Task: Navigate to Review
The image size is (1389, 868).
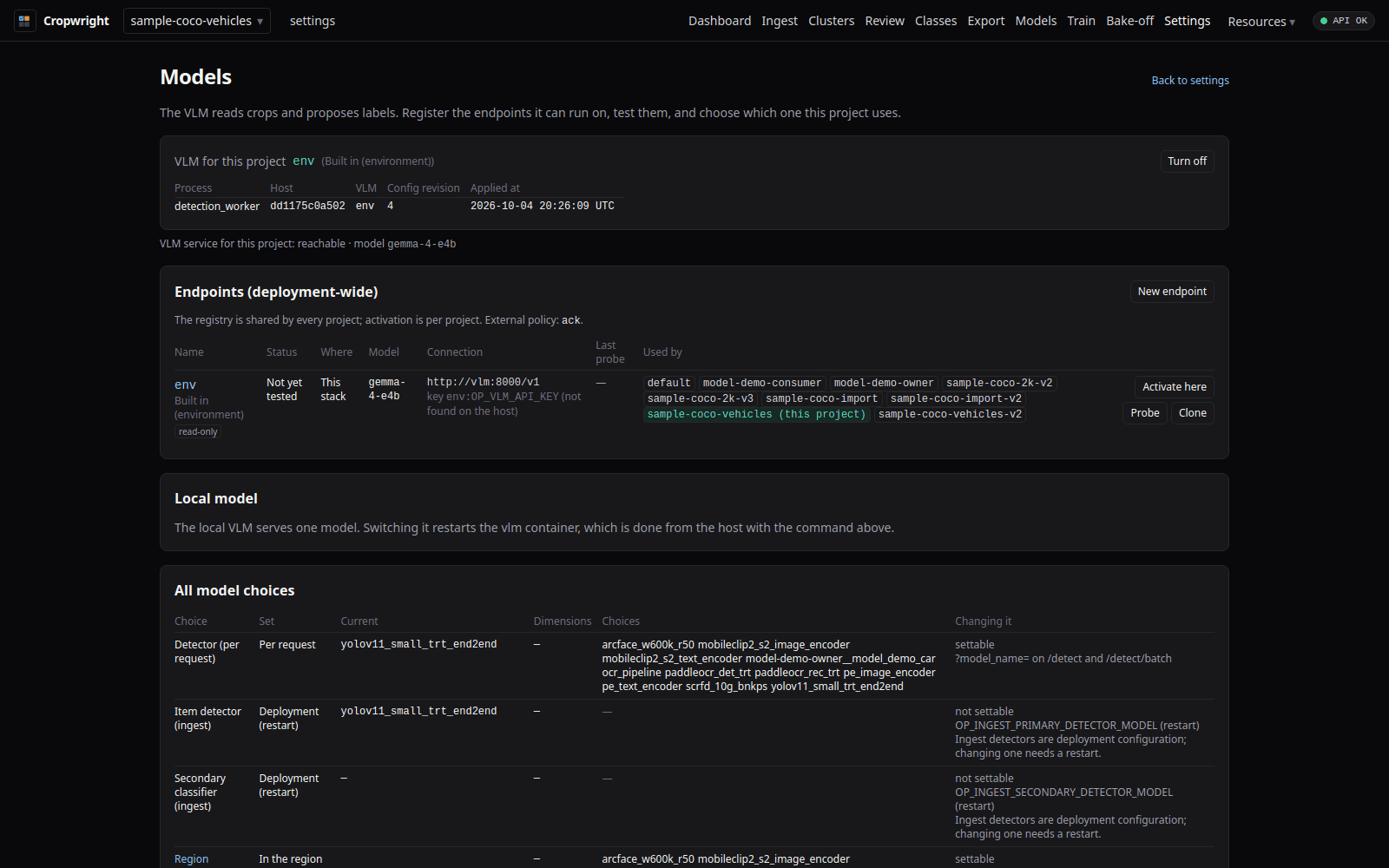Action: coord(885,21)
